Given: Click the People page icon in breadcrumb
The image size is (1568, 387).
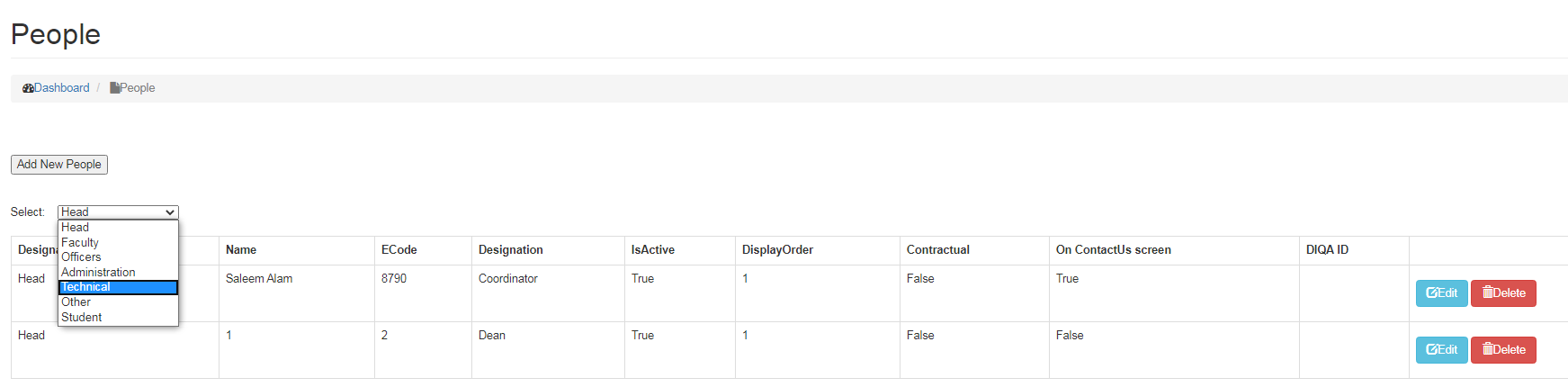Looking at the screenshot, I should (x=114, y=88).
